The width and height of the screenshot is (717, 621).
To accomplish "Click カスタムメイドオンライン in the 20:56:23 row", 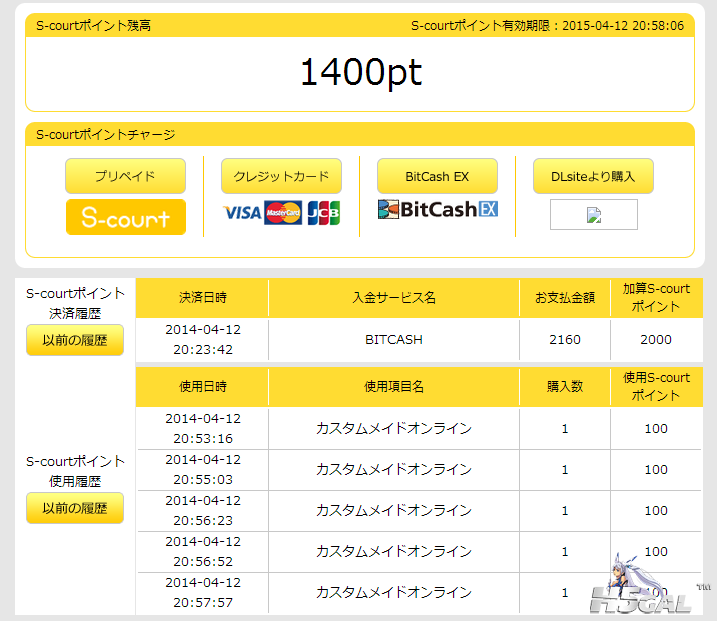I will coord(394,510).
